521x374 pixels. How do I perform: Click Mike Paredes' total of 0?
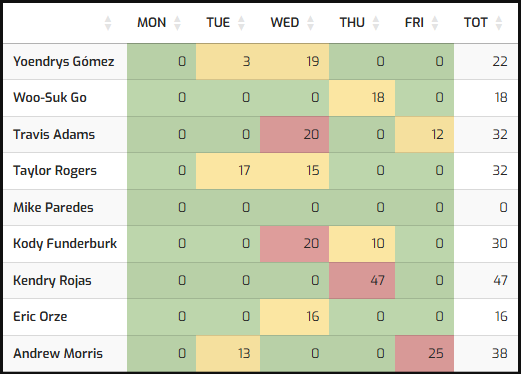tap(486, 207)
